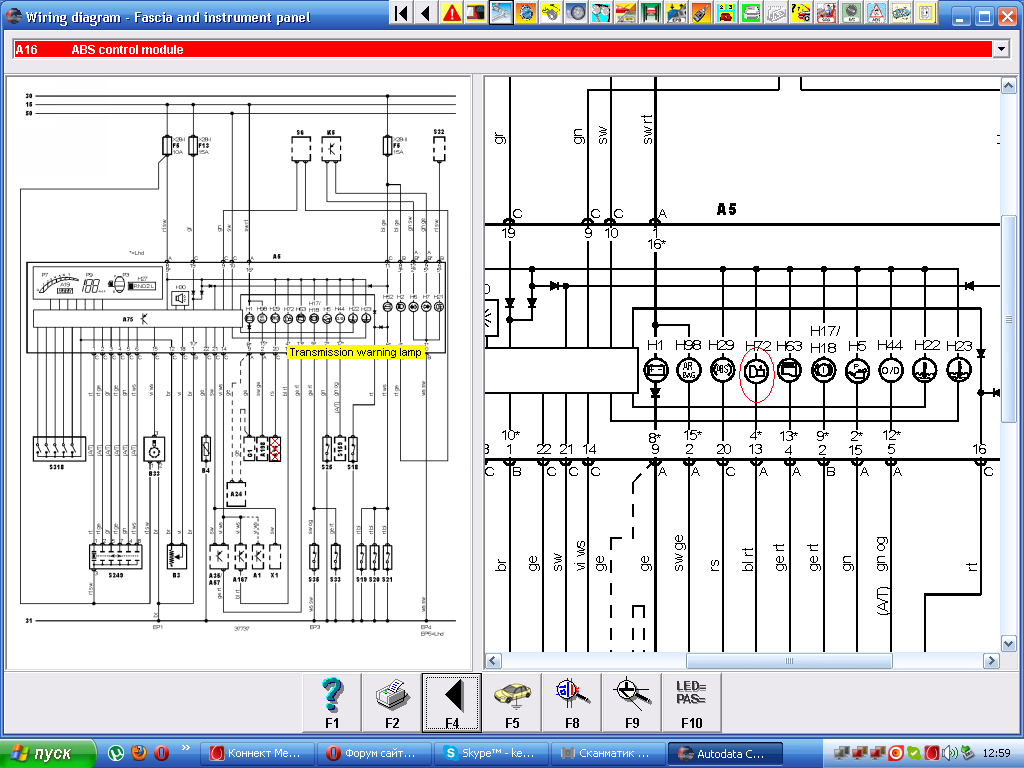Click the Transmission warning lamp tooltip text
This screenshot has height=768, width=1024.
pyautogui.click(x=355, y=352)
